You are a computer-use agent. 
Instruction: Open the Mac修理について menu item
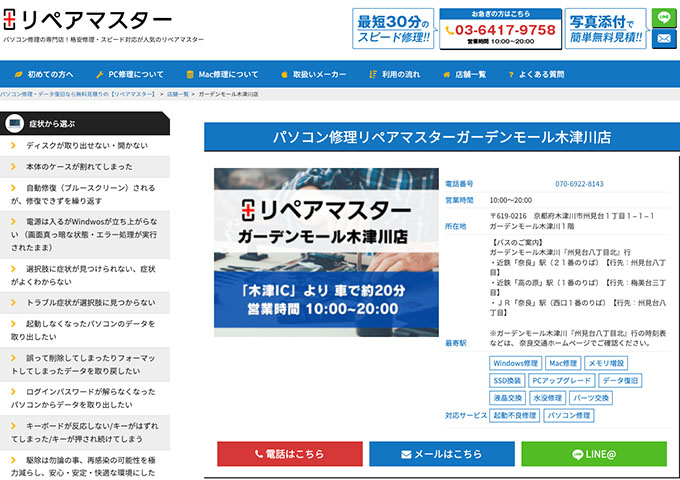pyautogui.click(x=222, y=75)
